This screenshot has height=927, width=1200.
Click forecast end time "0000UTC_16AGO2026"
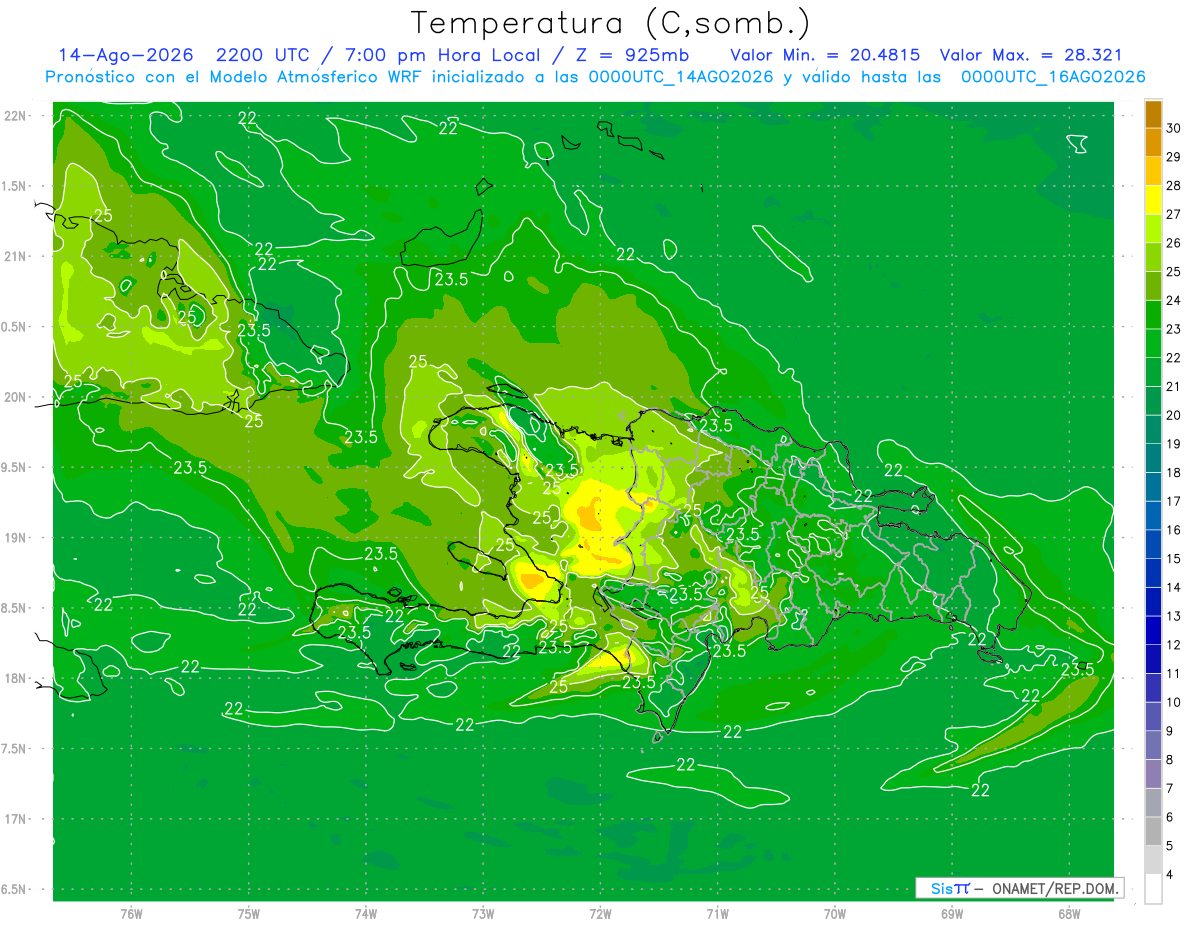tap(1053, 77)
